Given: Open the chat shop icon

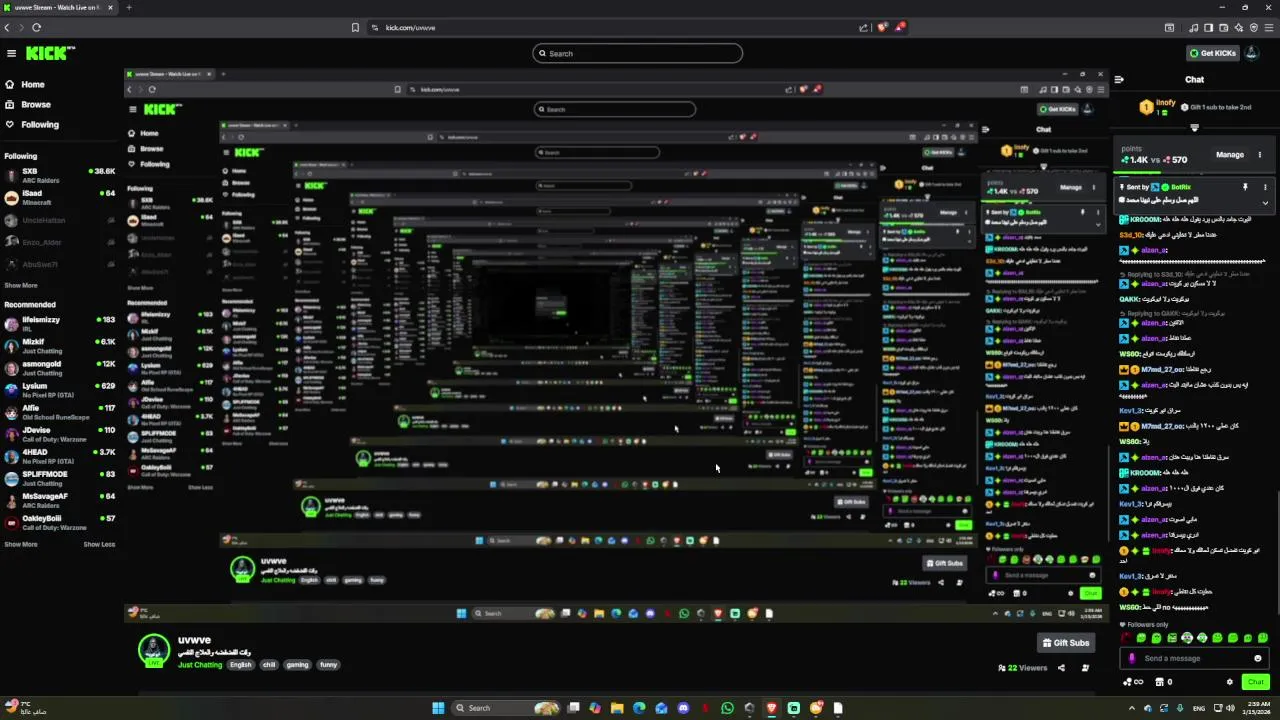Looking at the screenshot, I should [1163, 682].
